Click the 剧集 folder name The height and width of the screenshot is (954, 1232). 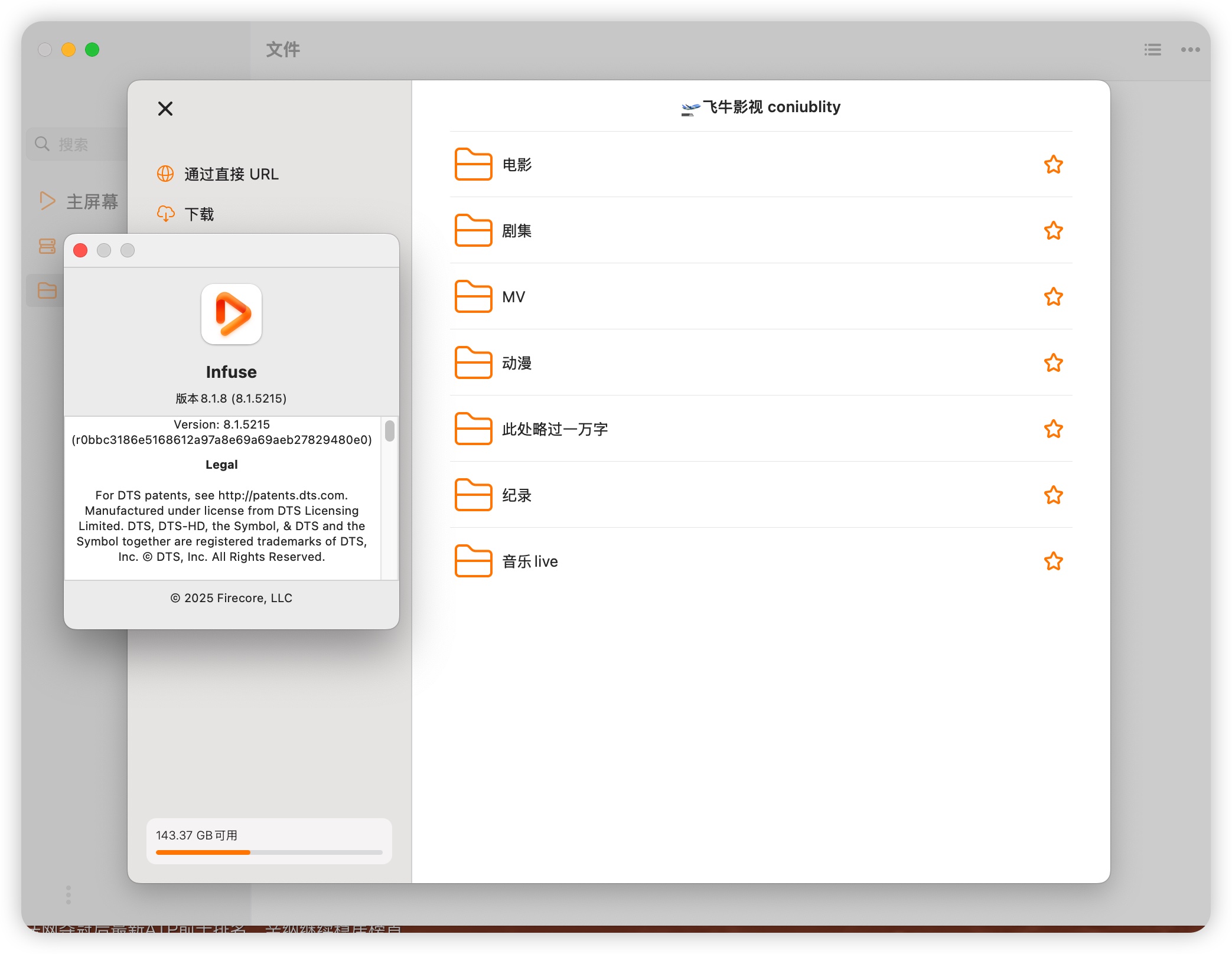click(517, 231)
